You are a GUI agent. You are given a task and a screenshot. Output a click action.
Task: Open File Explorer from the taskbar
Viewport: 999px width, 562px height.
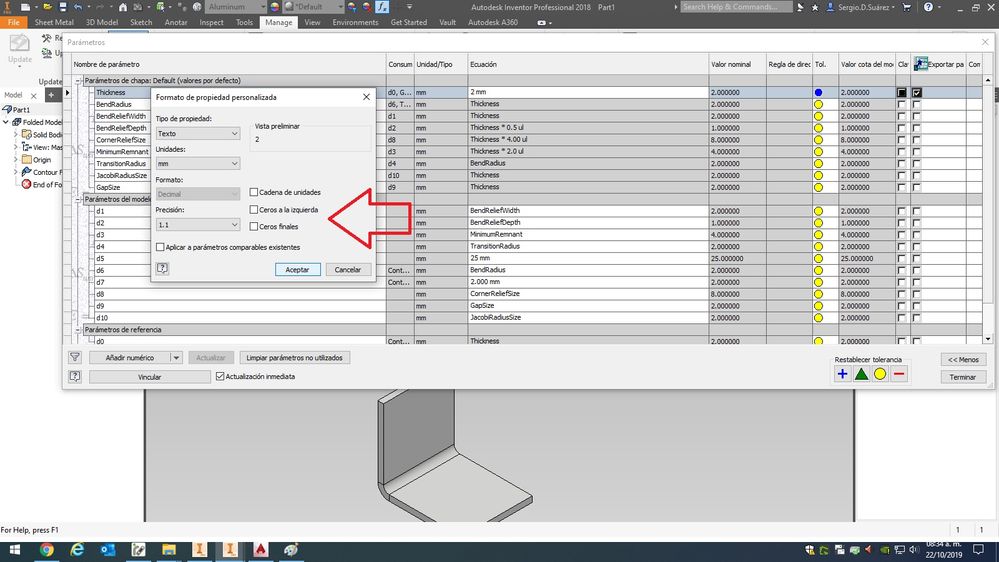click(169, 549)
